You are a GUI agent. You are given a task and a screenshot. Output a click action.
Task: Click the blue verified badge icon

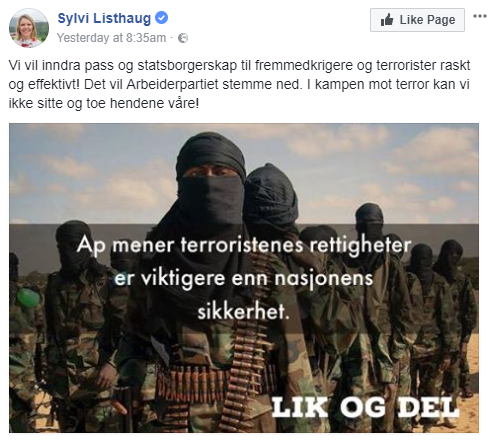(x=162, y=18)
